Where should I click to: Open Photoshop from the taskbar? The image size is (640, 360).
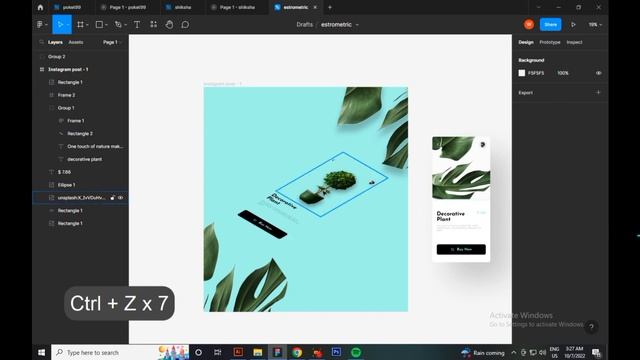point(336,352)
